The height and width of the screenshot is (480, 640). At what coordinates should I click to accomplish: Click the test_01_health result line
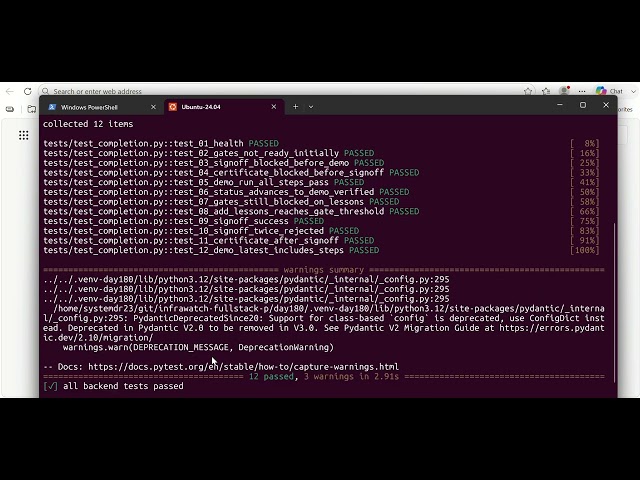pyautogui.click(x=161, y=144)
